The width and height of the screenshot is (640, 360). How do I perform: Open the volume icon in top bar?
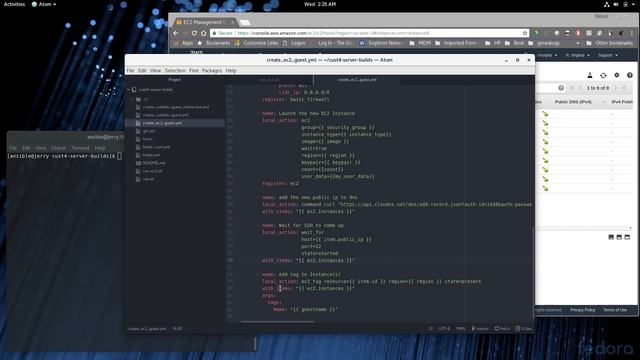pyautogui.click(x=616, y=4)
